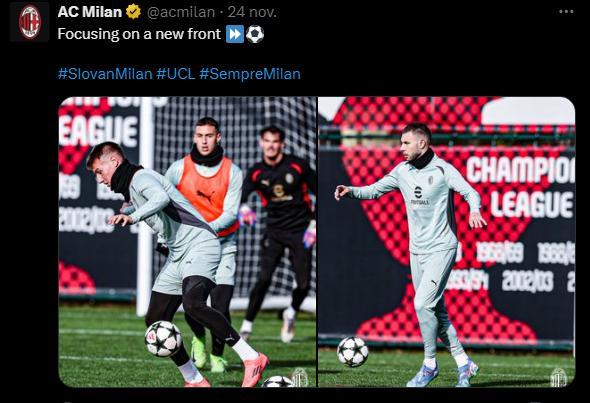Click the AC Milan watermark in the right photo
The height and width of the screenshot is (403, 590).
[x=558, y=377]
